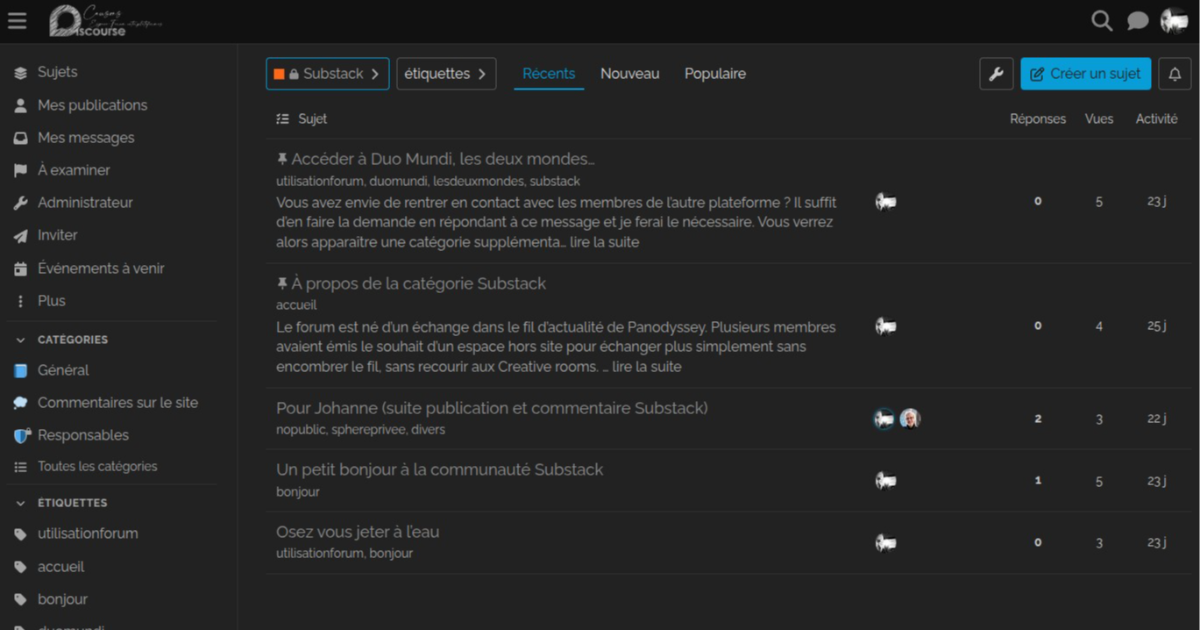Open the wrench admin options button
The height and width of the screenshot is (630, 1200).
pyautogui.click(x=996, y=73)
